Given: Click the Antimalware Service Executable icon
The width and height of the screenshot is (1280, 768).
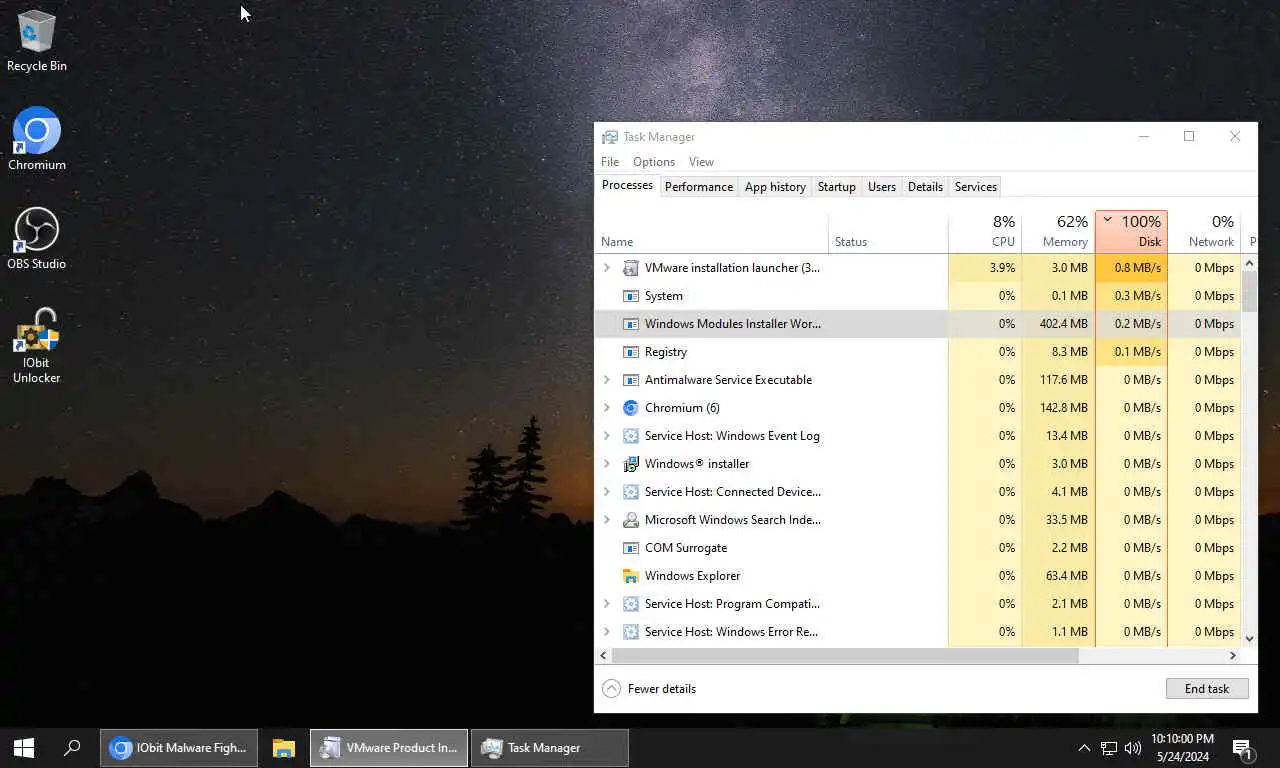Looking at the screenshot, I should (630, 380).
